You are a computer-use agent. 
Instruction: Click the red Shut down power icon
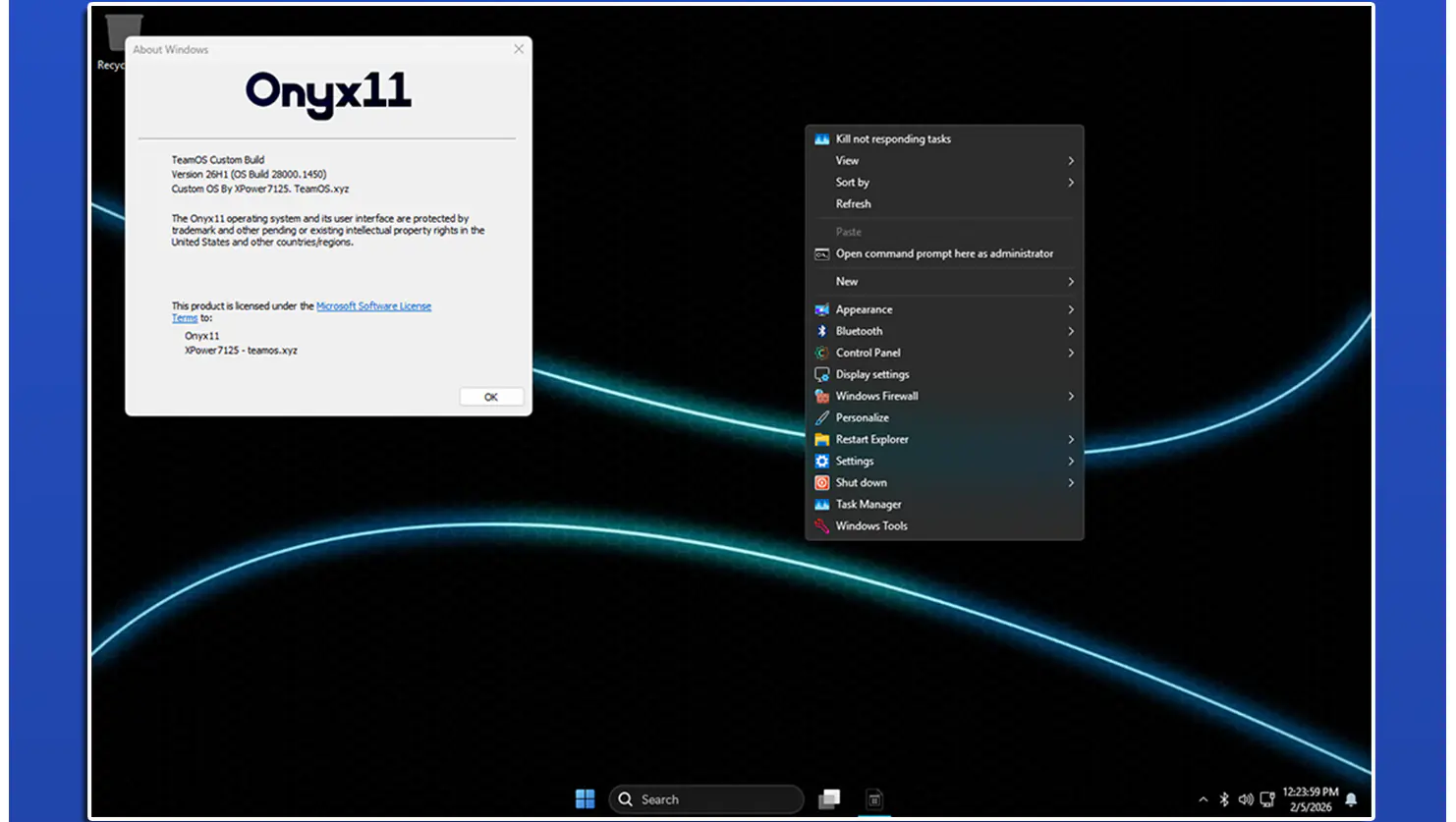(x=821, y=482)
